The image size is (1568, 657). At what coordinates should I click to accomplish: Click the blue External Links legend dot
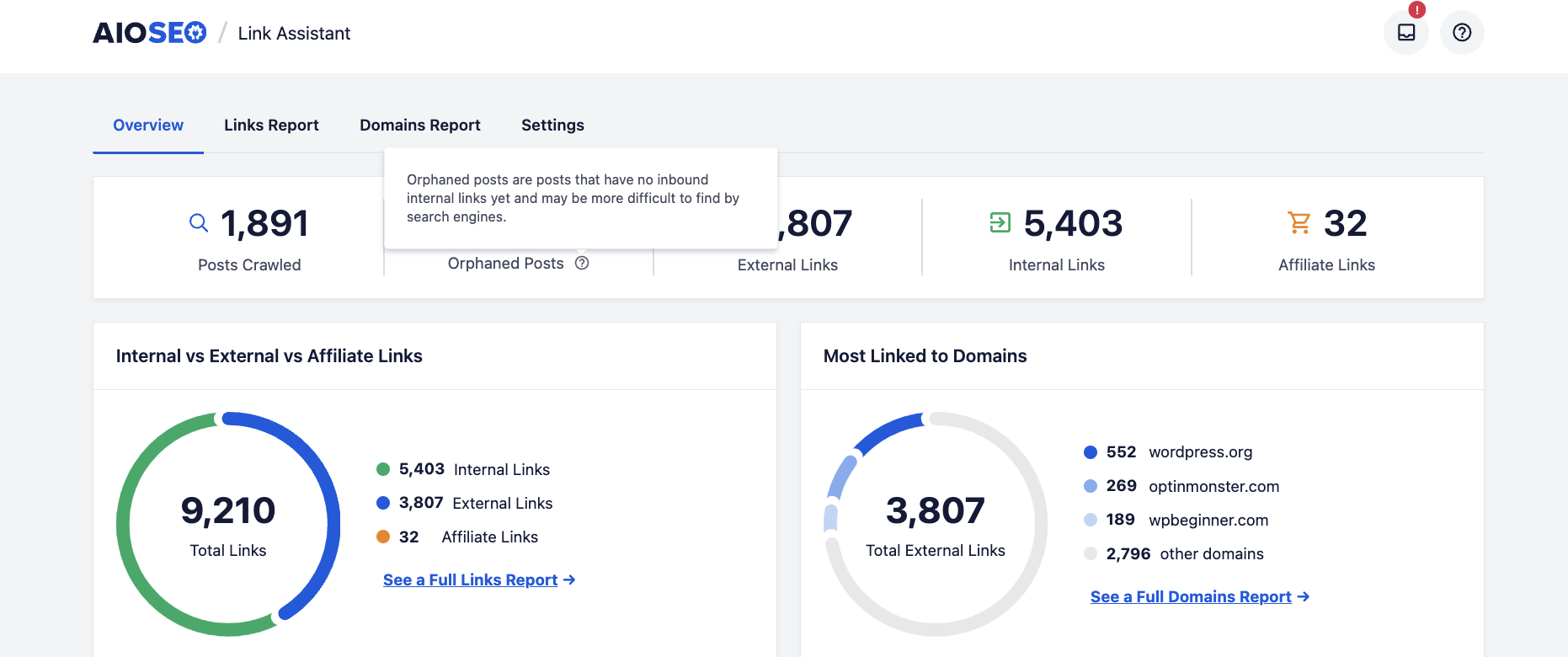383,503
